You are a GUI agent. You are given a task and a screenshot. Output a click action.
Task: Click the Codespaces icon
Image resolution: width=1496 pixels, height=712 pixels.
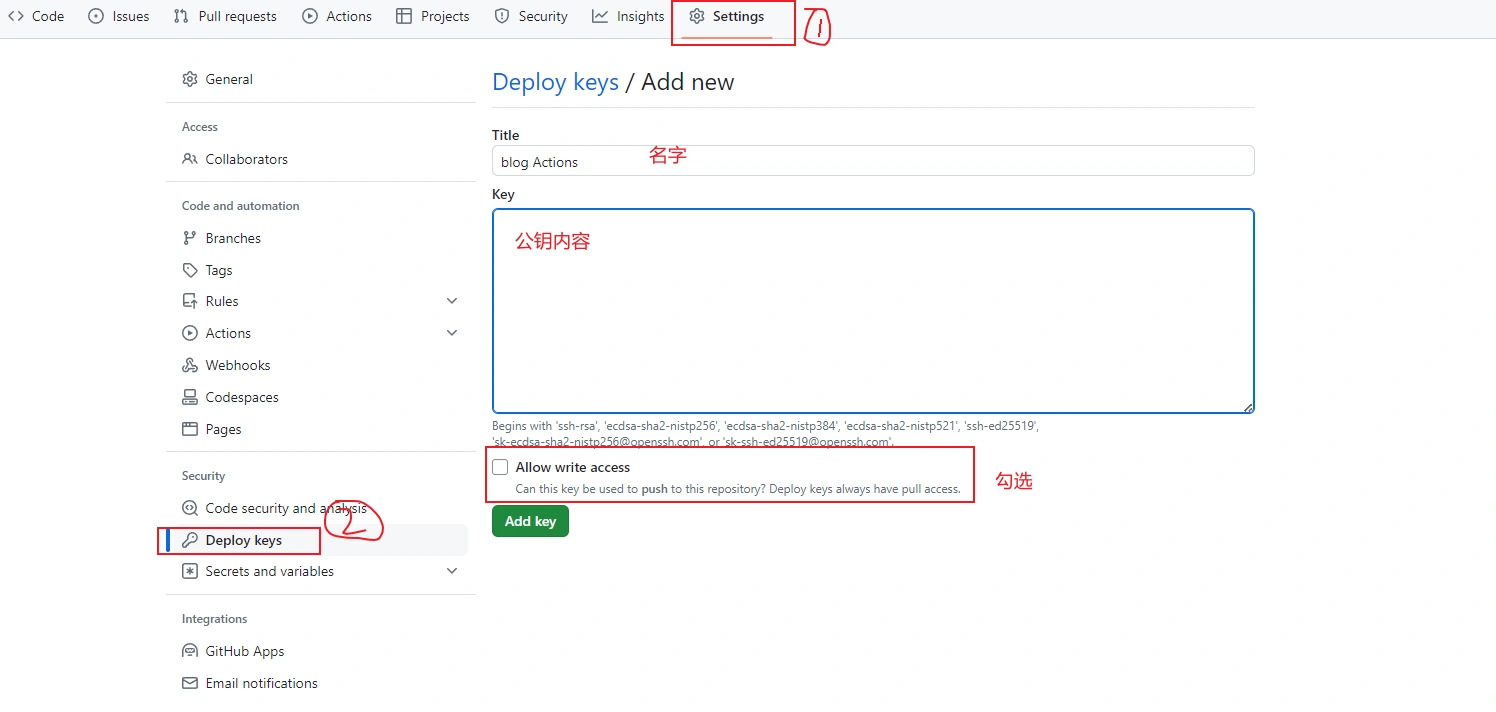[x=190, y=397]
